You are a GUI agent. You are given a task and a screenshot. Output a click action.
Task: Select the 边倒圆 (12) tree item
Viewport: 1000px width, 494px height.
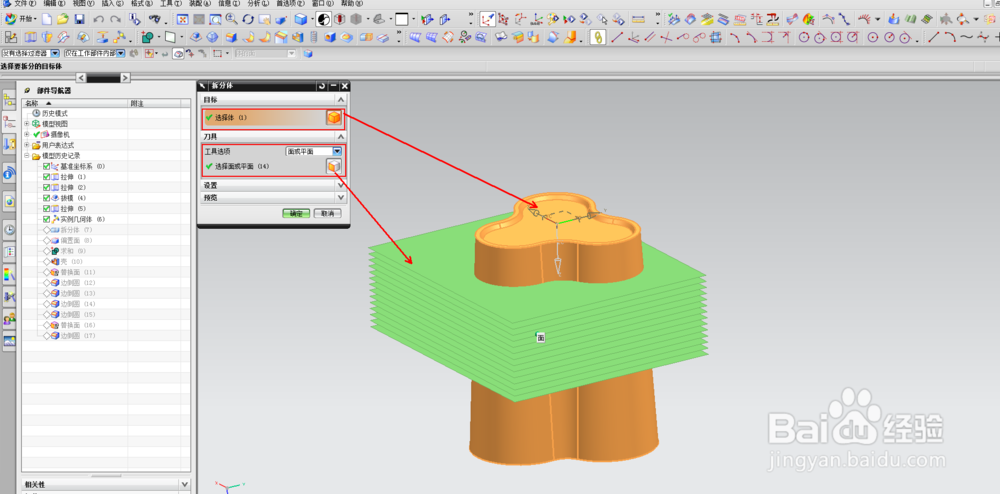tap(77, 282)
